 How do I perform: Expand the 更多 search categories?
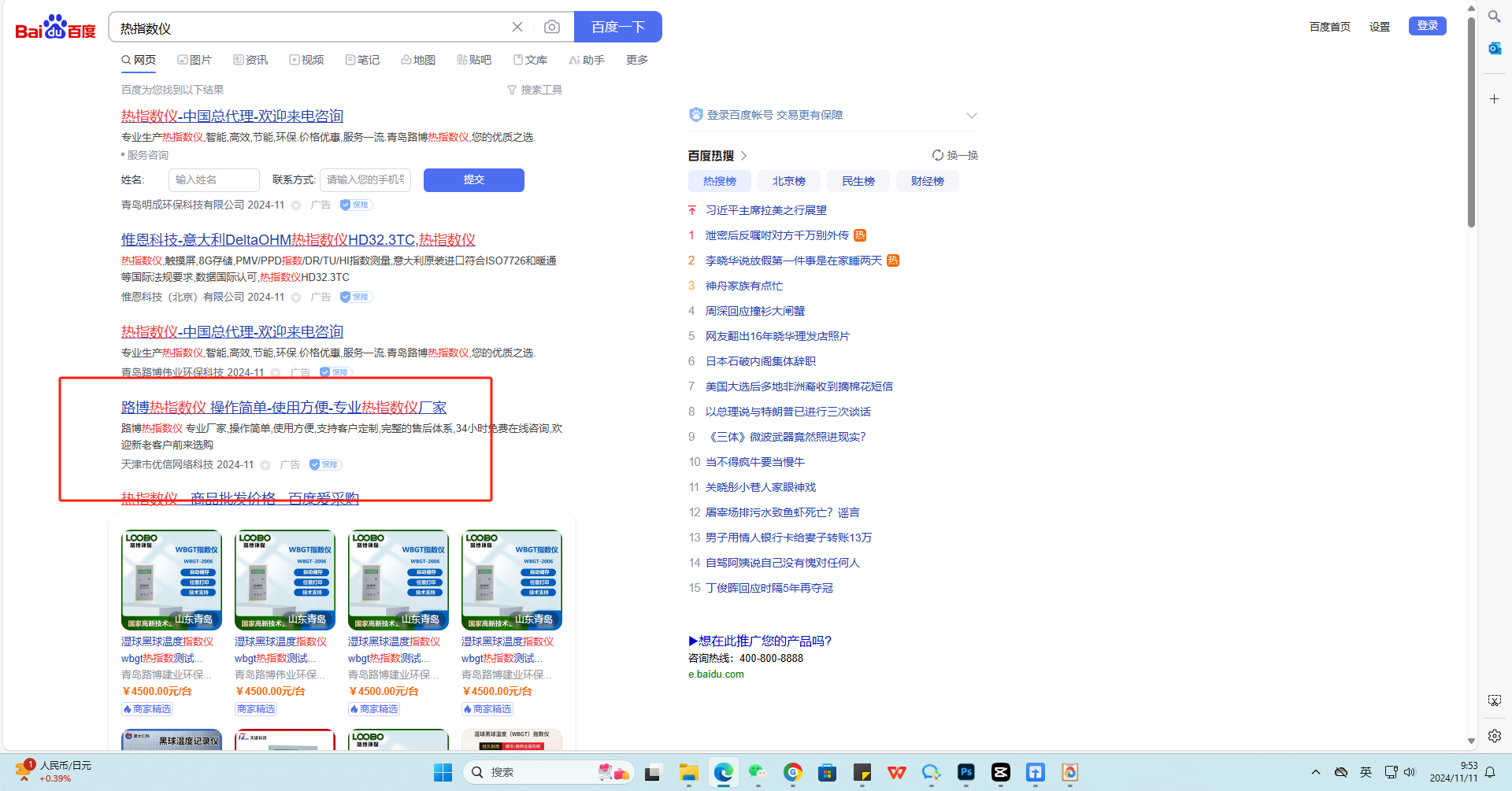click(636, 61)
